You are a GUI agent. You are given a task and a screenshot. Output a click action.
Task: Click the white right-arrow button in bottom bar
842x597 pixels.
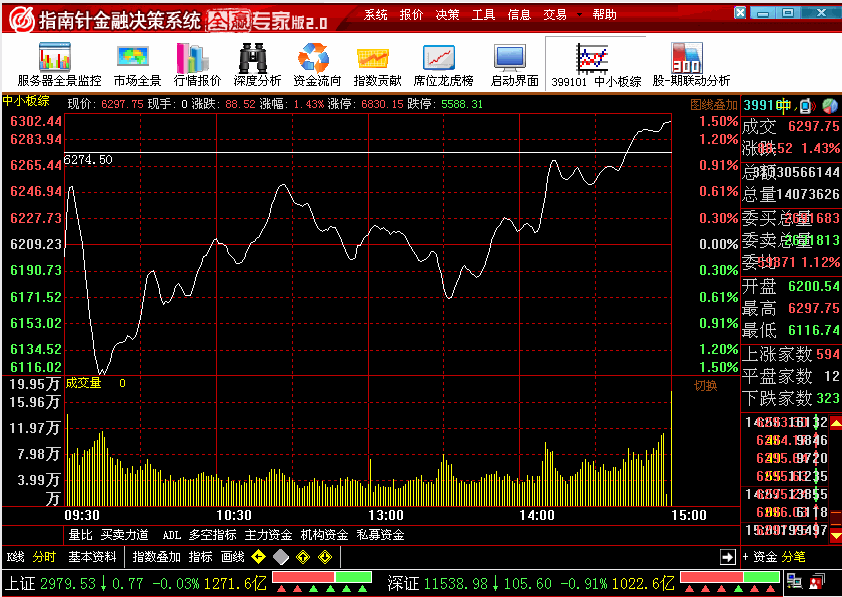(728, 557)
